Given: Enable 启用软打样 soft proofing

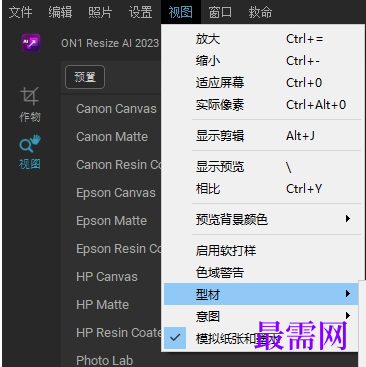Looking at the screenshot, I should [261, 250].
